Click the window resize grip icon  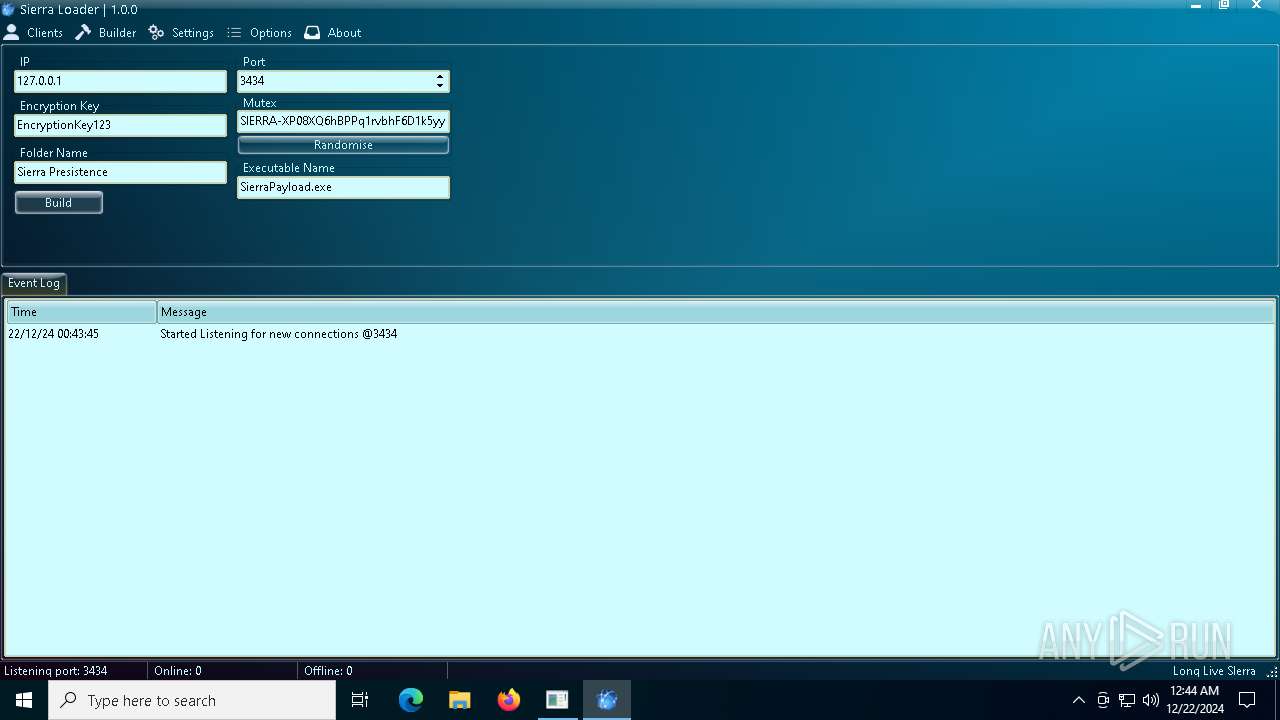pos(1272,672)
